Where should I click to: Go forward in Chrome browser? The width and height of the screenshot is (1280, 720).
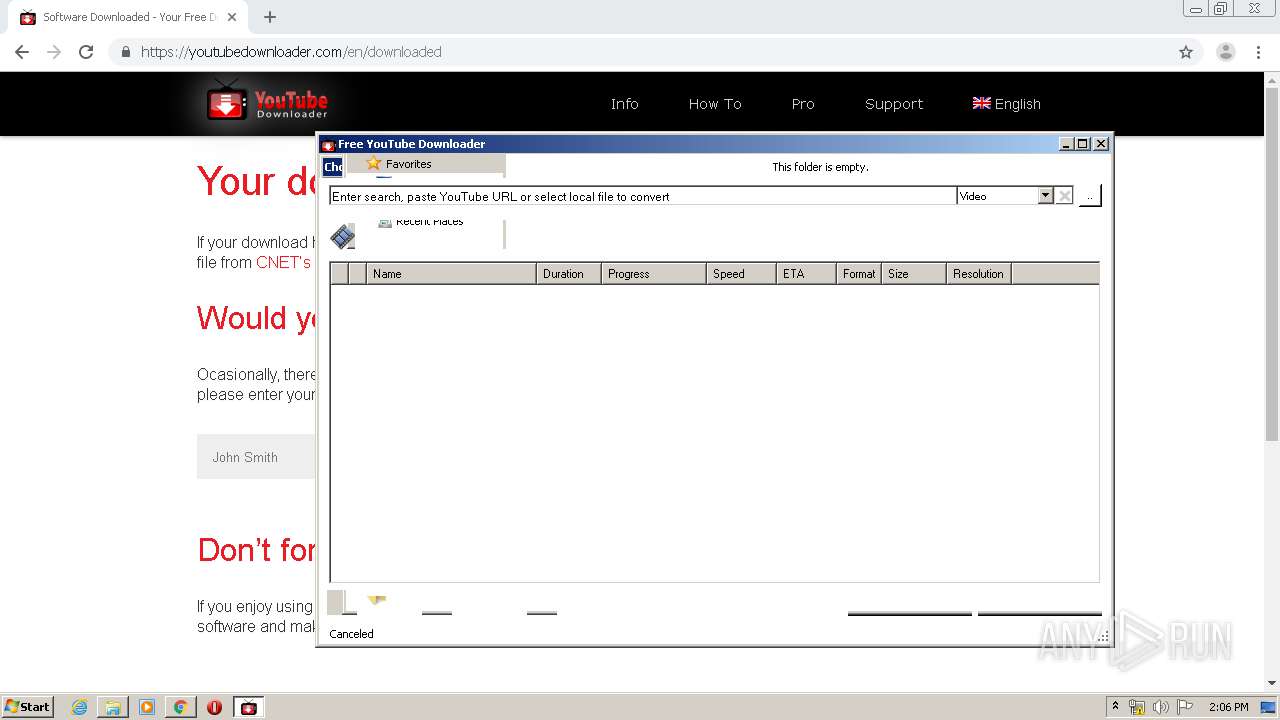pyautogui.click(x=54, y=52)
